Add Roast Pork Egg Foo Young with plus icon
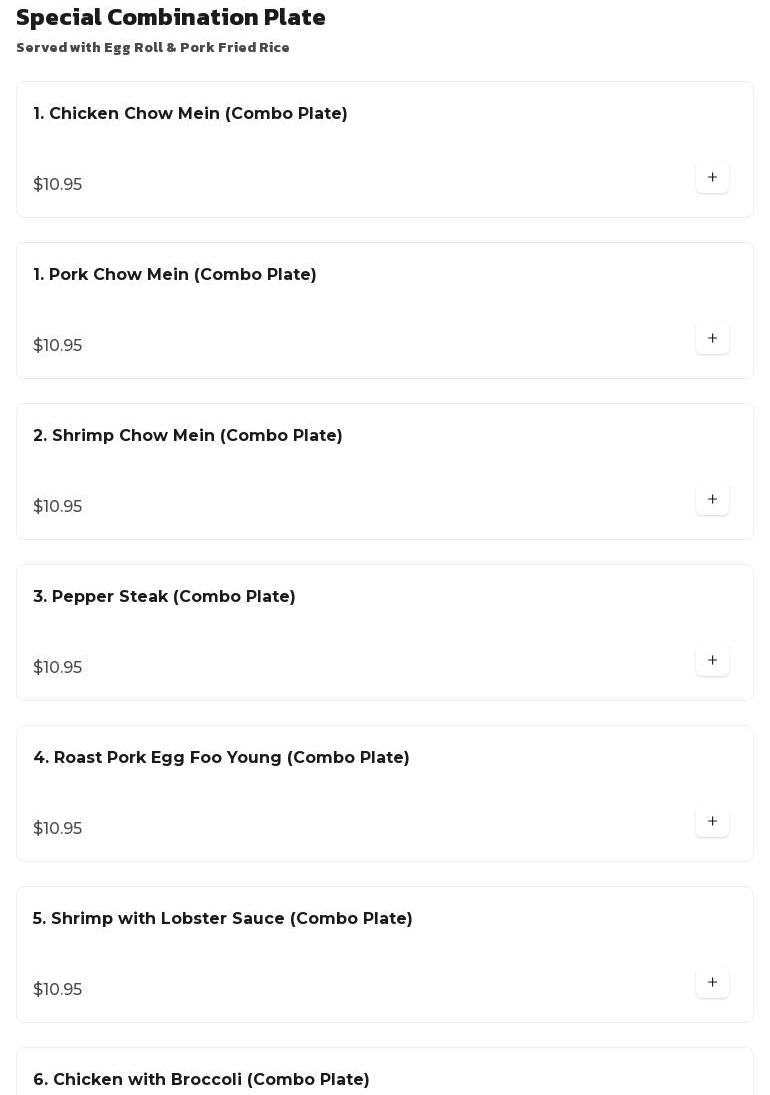Image resolution: width=770 pixels, height=1095 pixels. coord(712,821)
